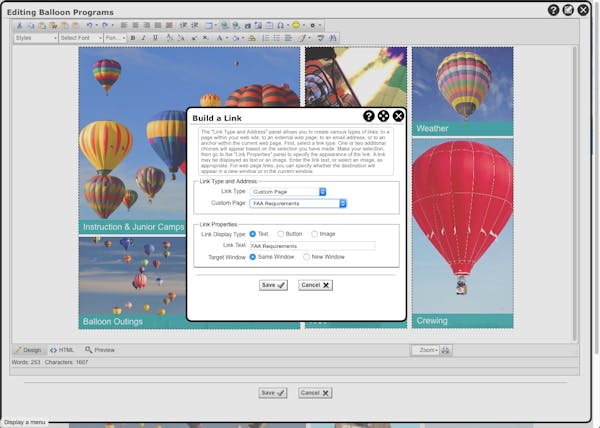Maximize the Build a Link dialog
This screenshot has width=600, height=428.
(383, 116)
